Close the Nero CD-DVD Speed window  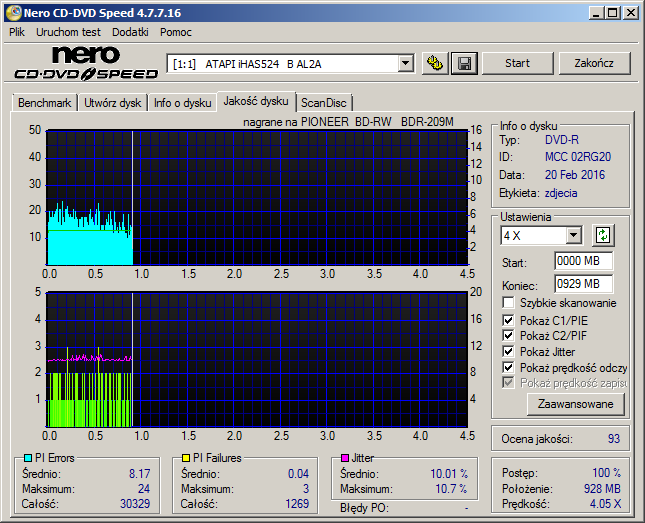(631, 13)
